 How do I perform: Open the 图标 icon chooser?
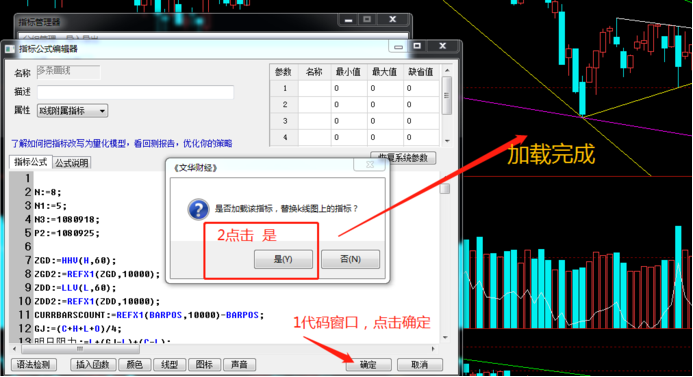pyautogui.click(x=204, y=365)
